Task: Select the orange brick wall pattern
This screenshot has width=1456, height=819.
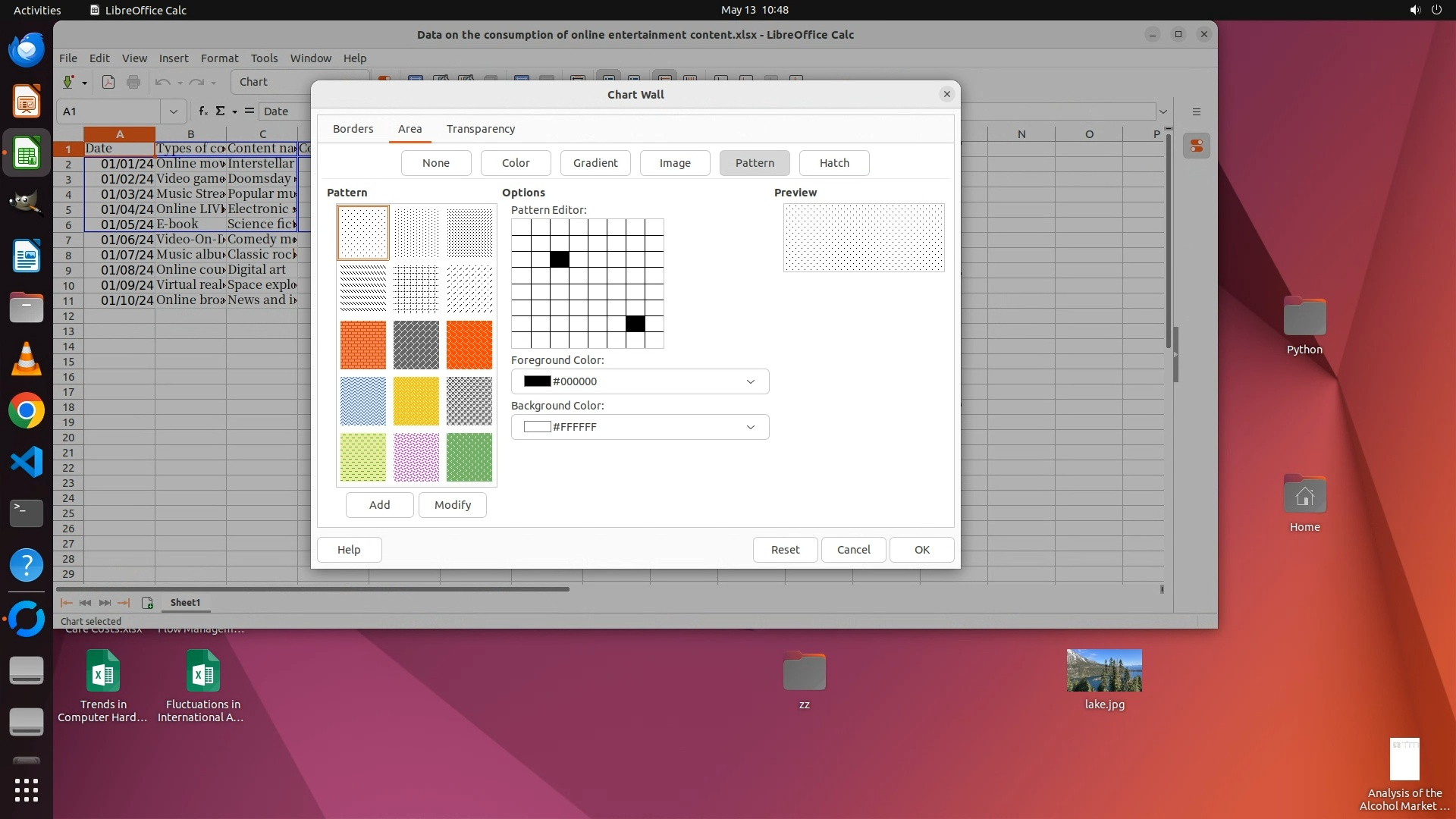Action: (x=362, y=345)
